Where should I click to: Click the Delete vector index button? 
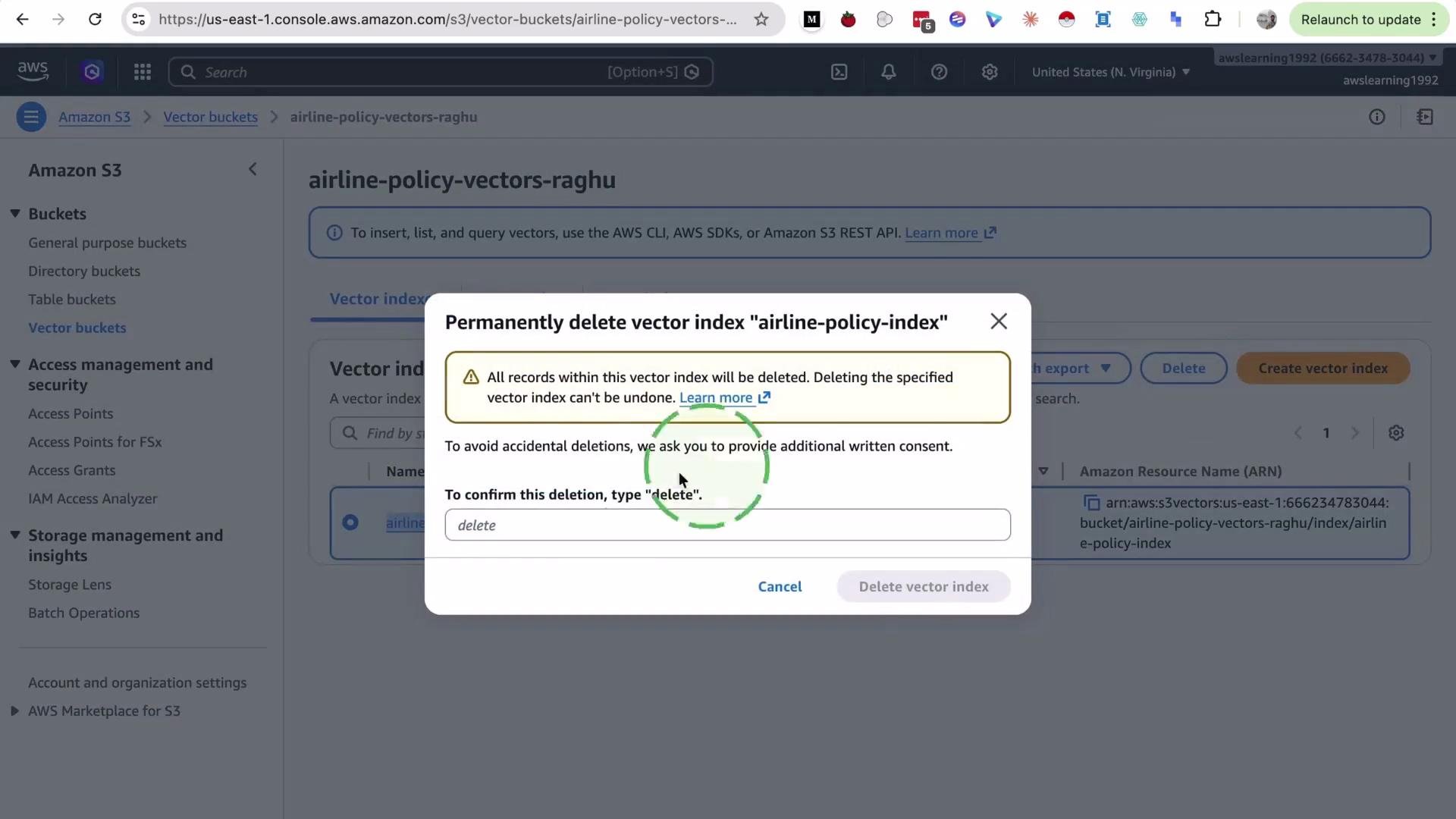924,586
